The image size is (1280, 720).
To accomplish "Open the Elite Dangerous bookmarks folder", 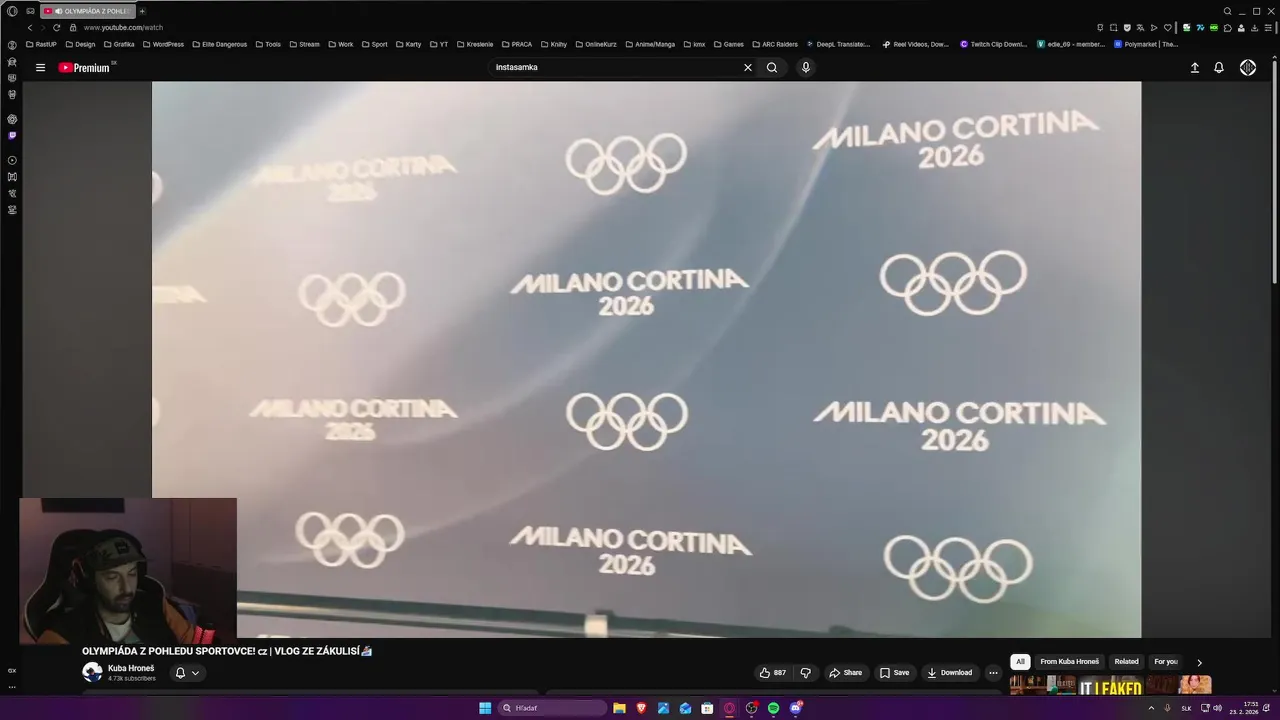I will [219, 45].
